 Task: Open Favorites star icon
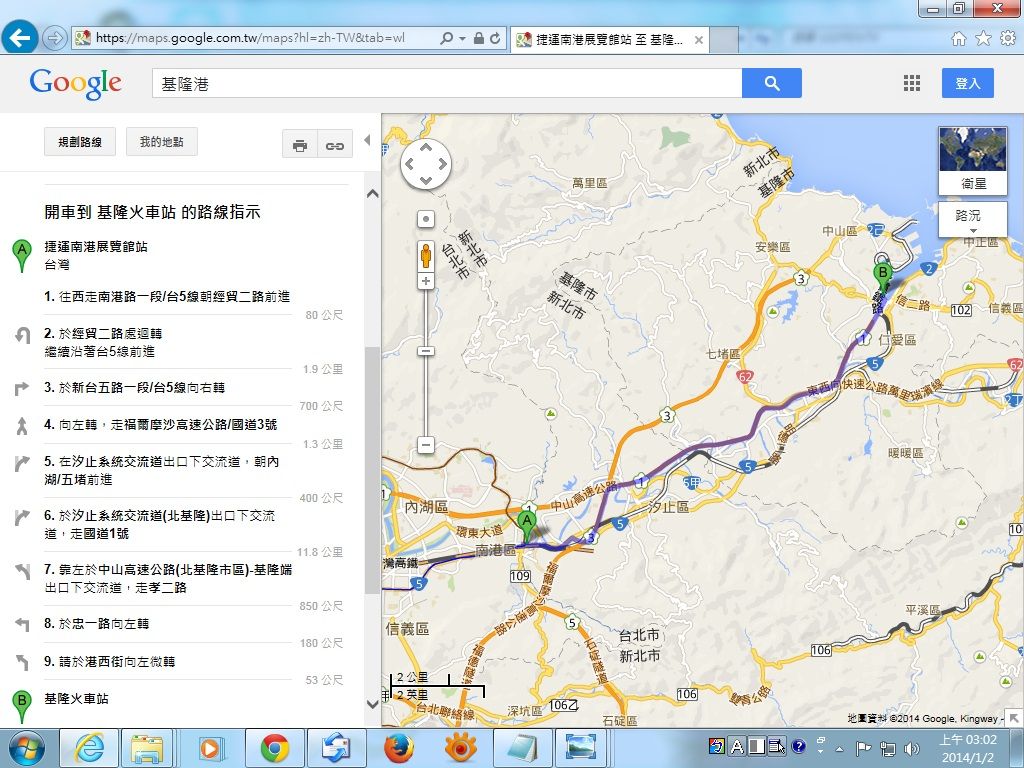[983, 39]
